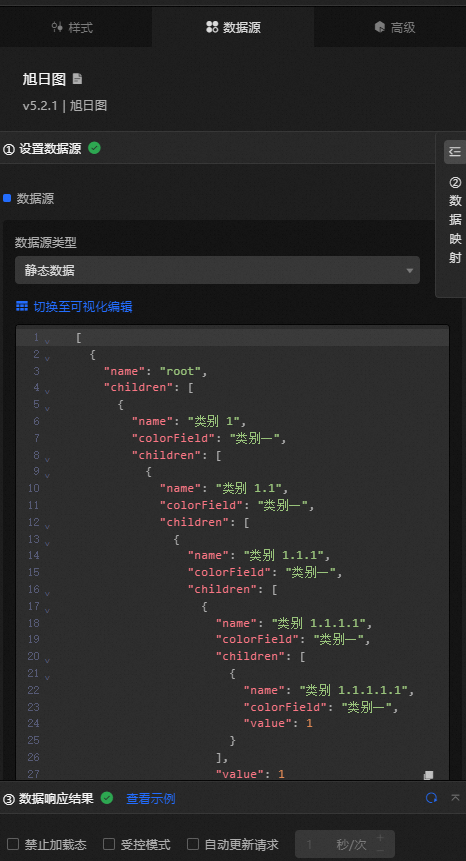
Task: Fold the children array at line 4
Action: [47, 392]
